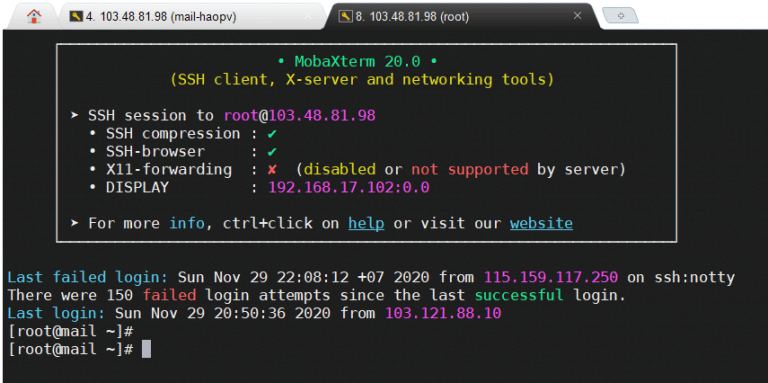The image size is (768, 383).
Task: Click the DISPLAY value 192.168.17.102:0.0
Action: pyautogui.click(x=349, y=188)
